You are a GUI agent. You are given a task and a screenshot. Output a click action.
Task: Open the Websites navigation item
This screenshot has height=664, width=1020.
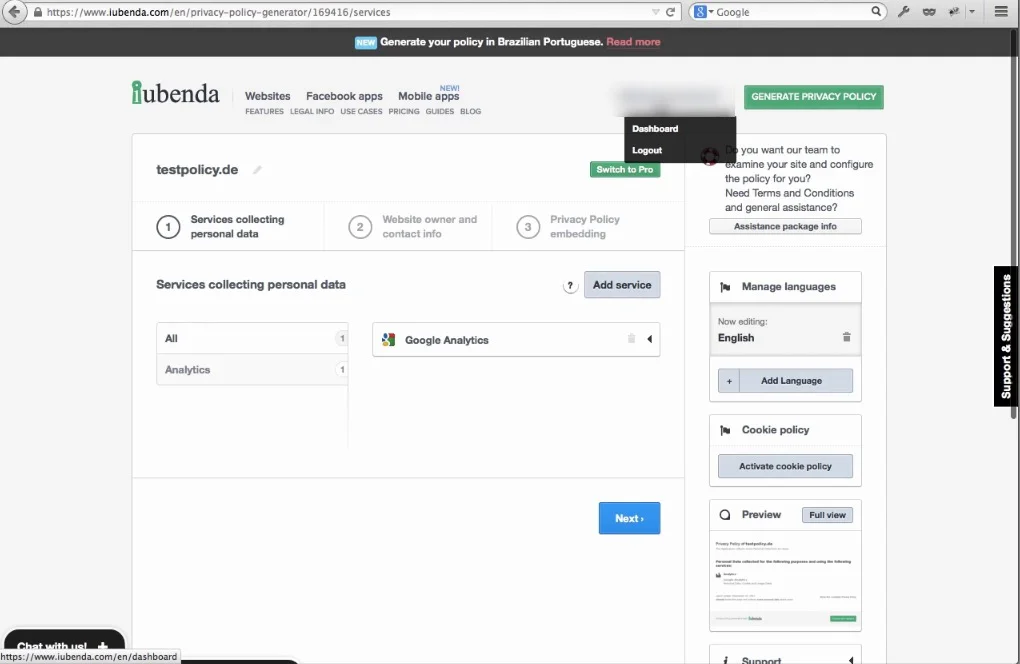tap(267, 96)
